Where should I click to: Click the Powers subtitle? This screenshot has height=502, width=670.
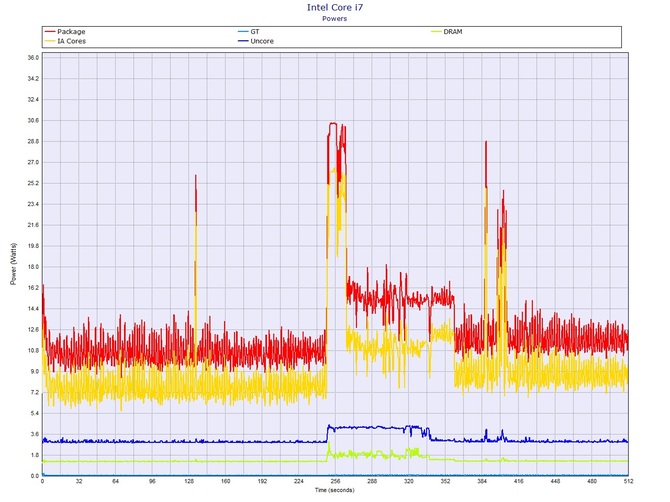335,19
